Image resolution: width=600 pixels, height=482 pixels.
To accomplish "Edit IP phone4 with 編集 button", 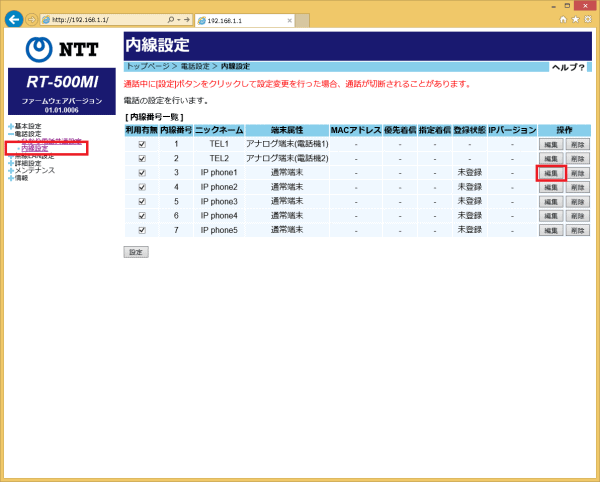I will pos(551,216).
